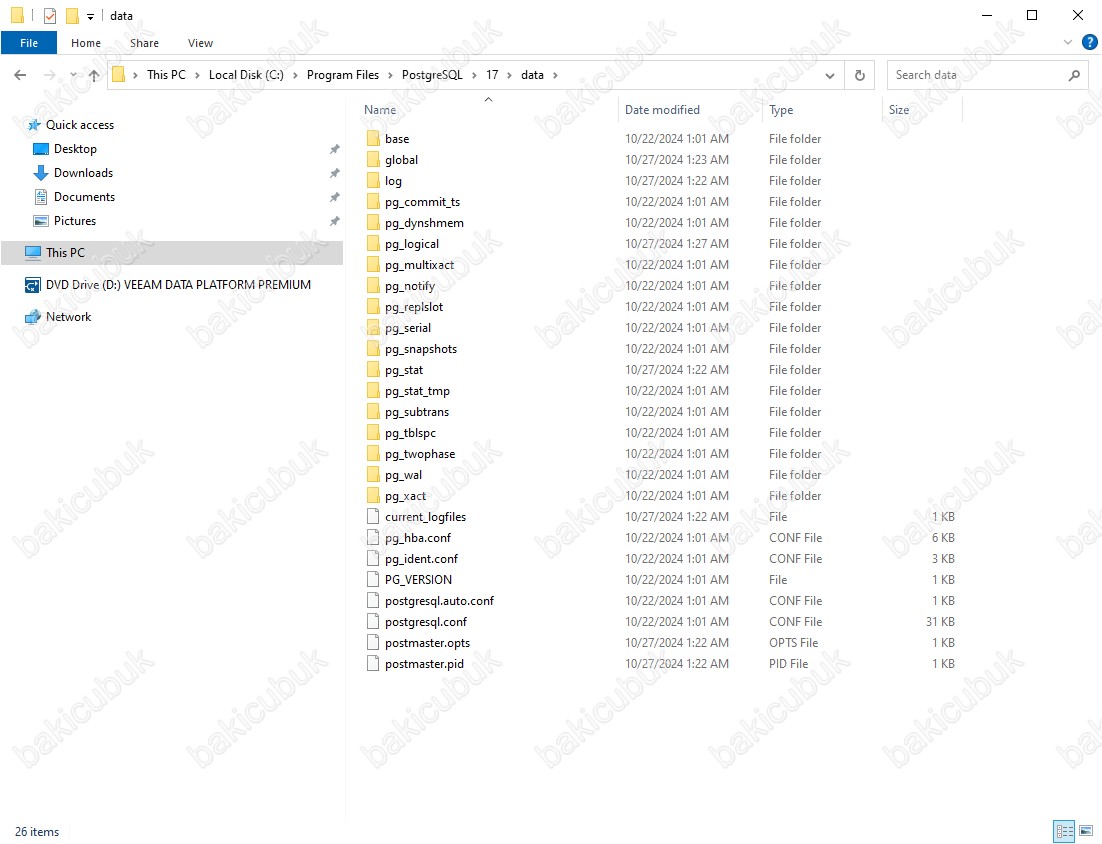1102x844 pixels.
Task: Open the File menu
Action: point(29,43)
